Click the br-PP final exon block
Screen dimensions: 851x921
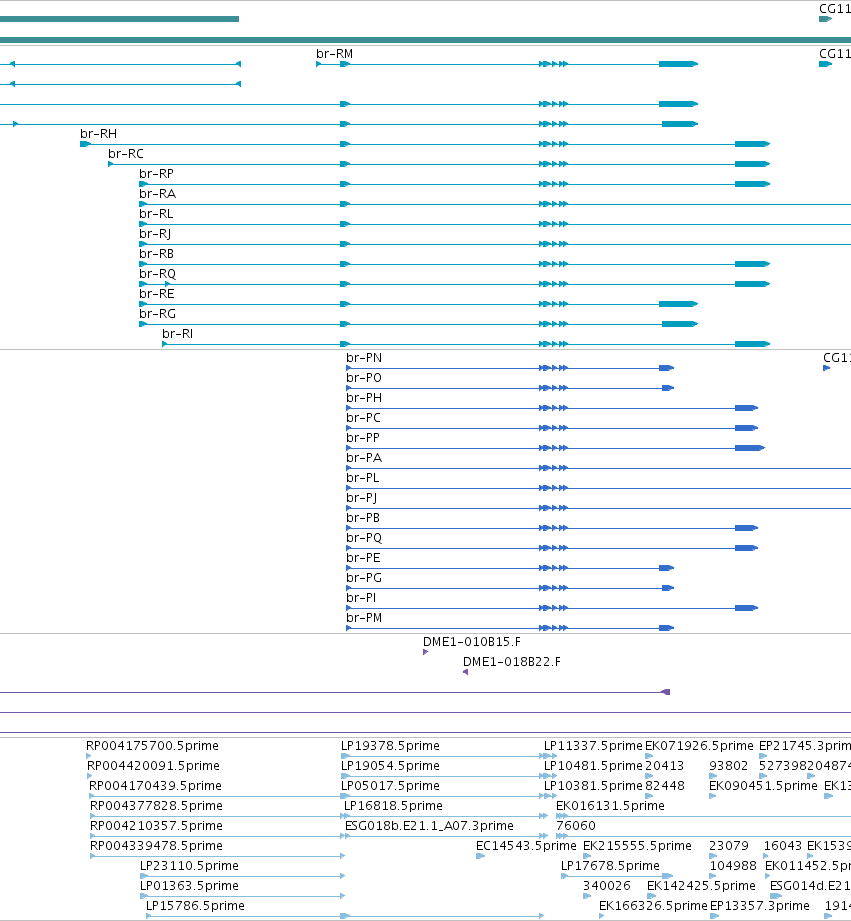[749, 448]
